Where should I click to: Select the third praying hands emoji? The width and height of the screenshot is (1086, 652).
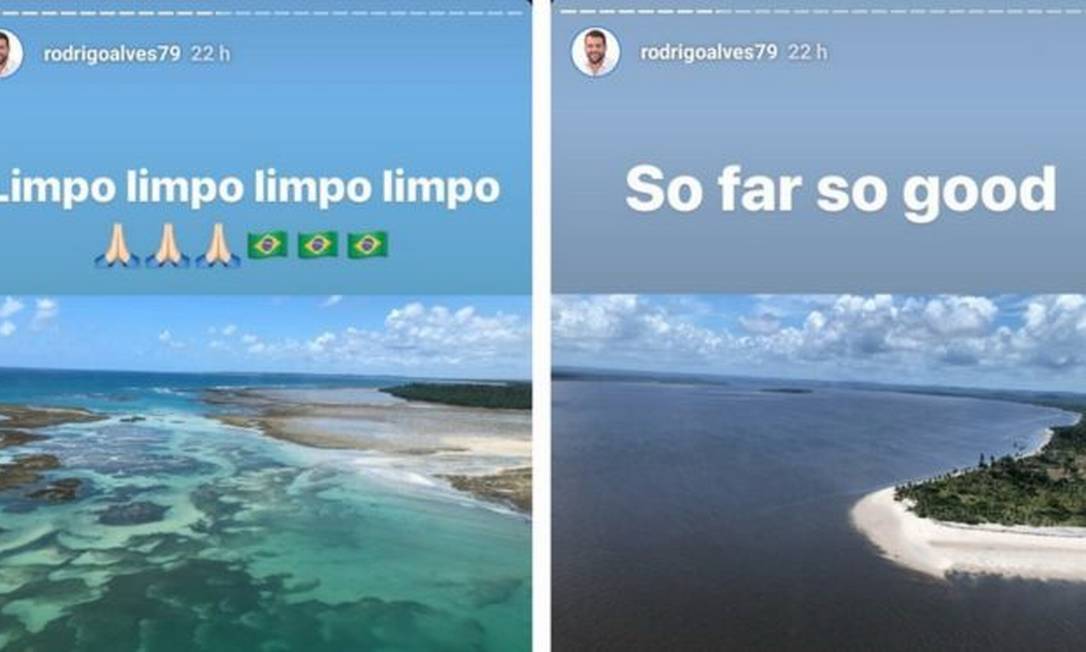[x=217, y=245]
